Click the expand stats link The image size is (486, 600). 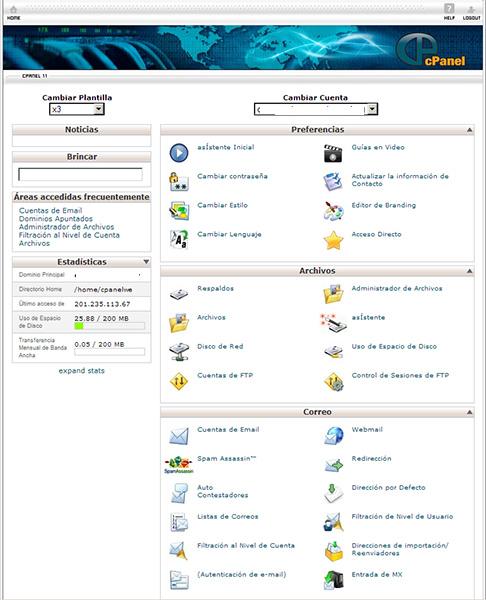click(x=82, y=371)
